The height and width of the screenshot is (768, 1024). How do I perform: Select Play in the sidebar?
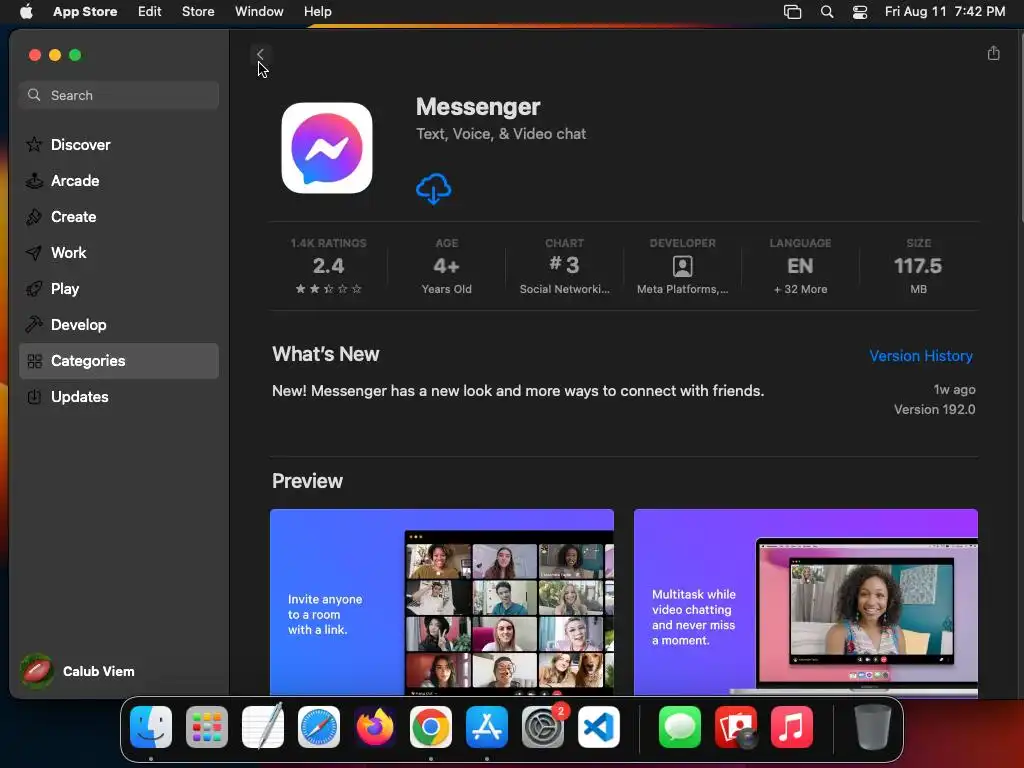coord(119,288)
